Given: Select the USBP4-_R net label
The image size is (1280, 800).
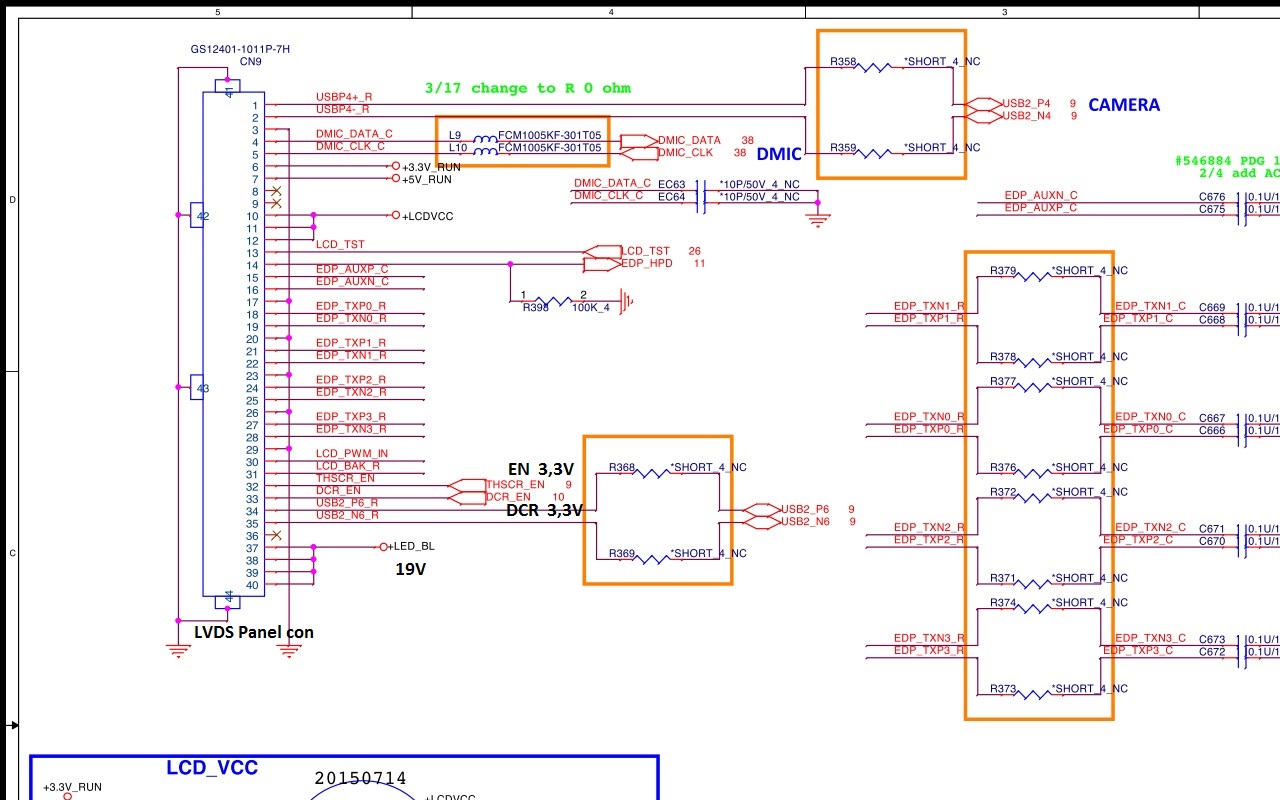Looking at the screenshot, I should [x=343, y=109].
